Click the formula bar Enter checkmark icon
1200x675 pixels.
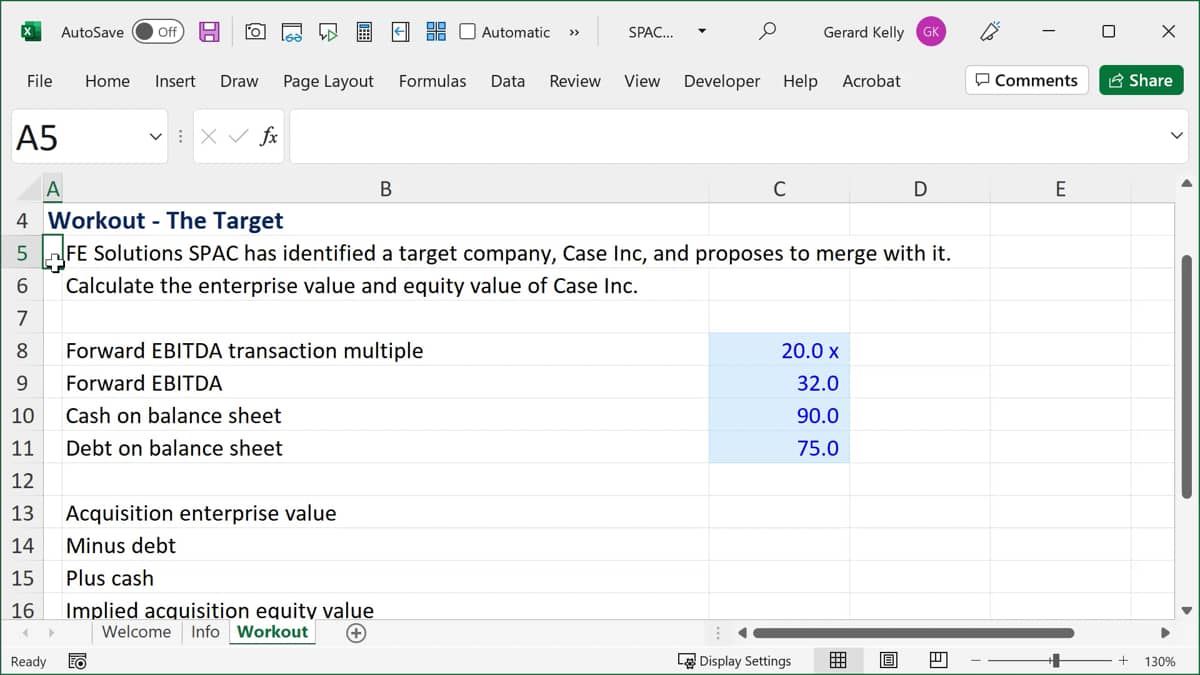pos(238,137)
